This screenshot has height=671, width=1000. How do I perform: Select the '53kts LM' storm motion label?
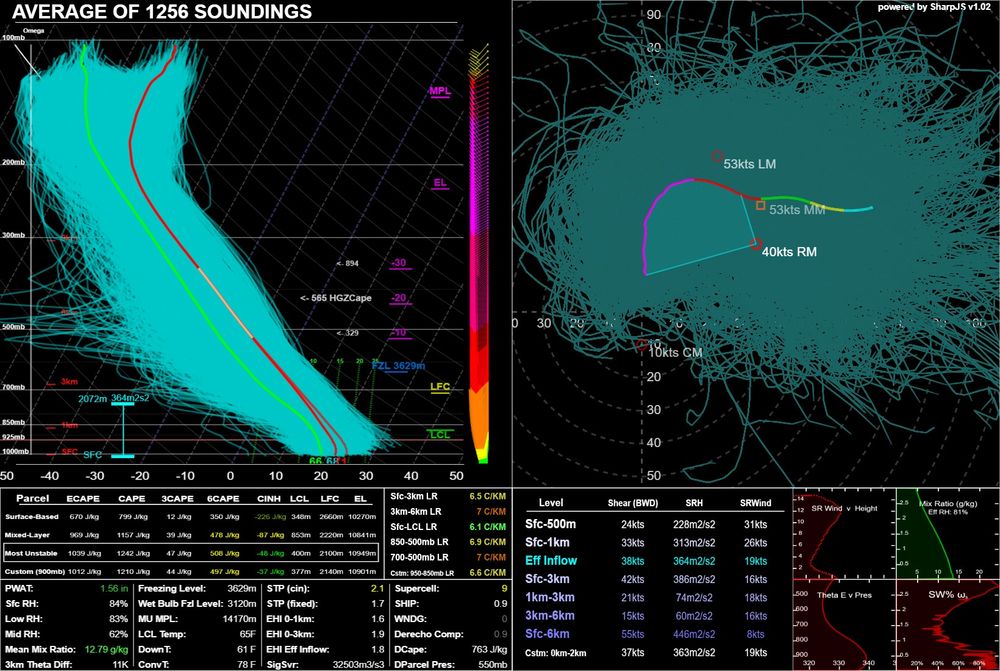point(749,164)
